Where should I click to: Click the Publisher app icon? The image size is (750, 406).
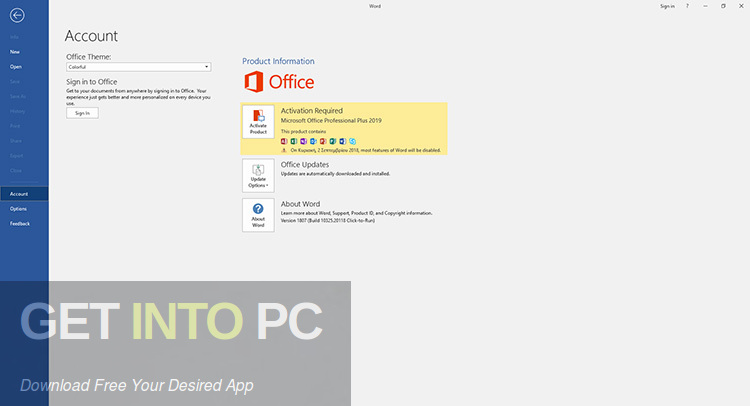tap(332, 141)
